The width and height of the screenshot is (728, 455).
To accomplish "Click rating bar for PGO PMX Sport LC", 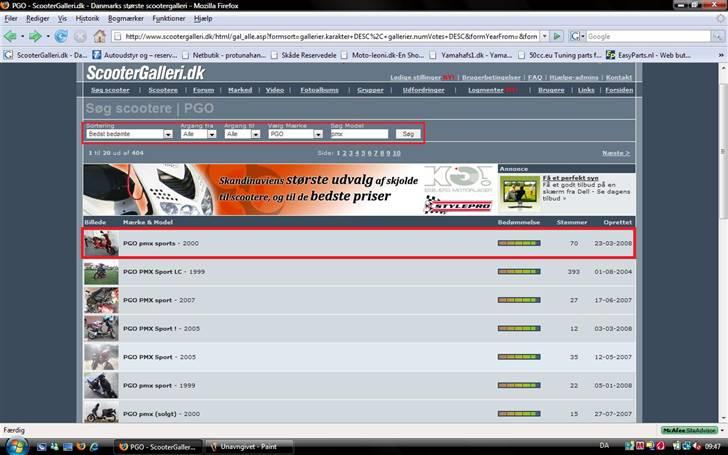I will click(x=519, y=272).
